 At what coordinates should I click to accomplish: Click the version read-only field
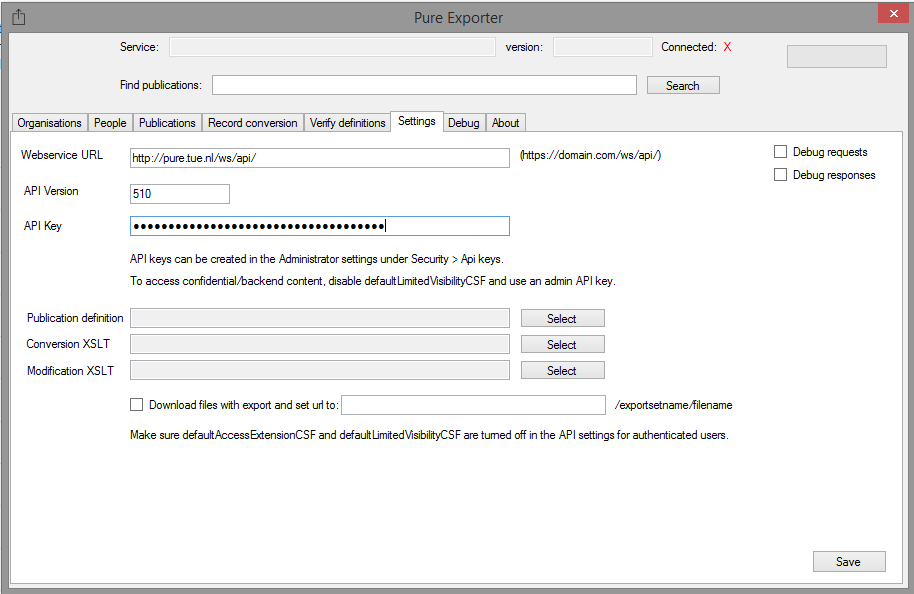[x=603, y=47]
